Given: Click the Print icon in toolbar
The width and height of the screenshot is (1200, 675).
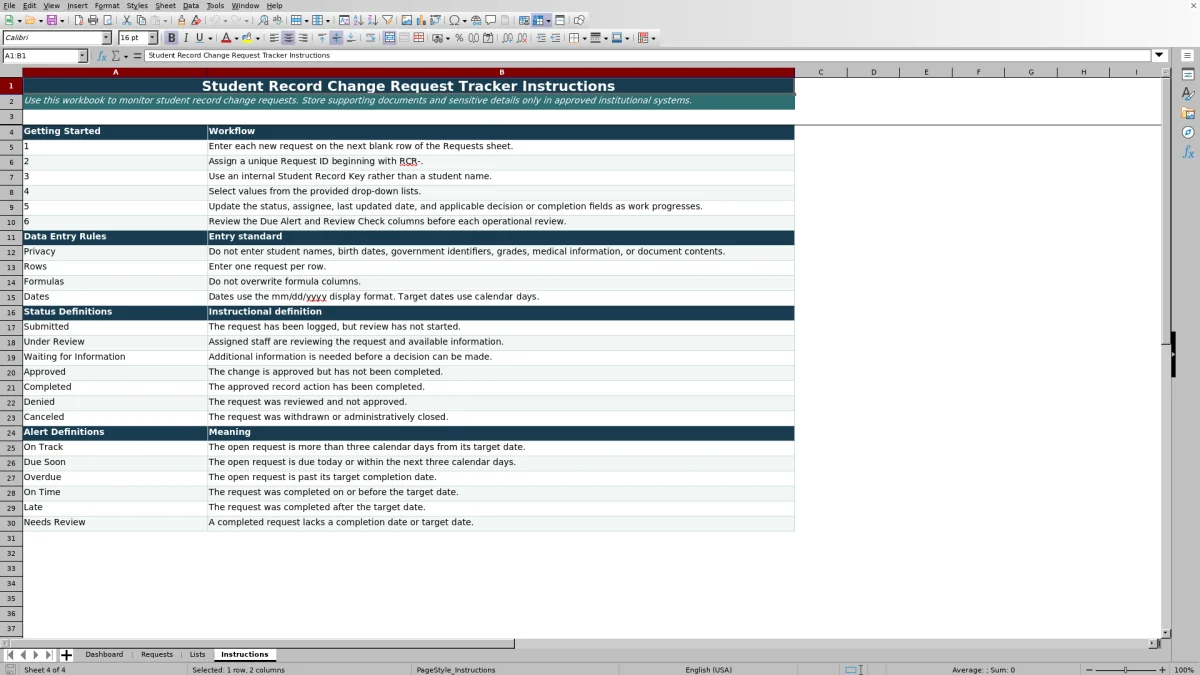Looking at the screenshot, I should coord(93,20).
